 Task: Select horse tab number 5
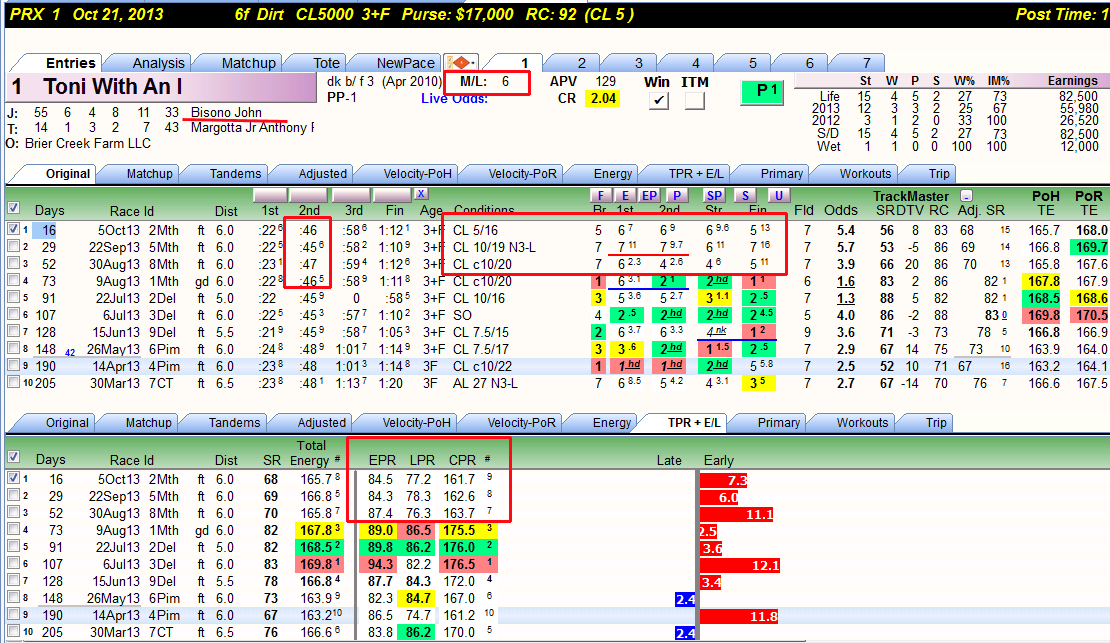[753, 63]
